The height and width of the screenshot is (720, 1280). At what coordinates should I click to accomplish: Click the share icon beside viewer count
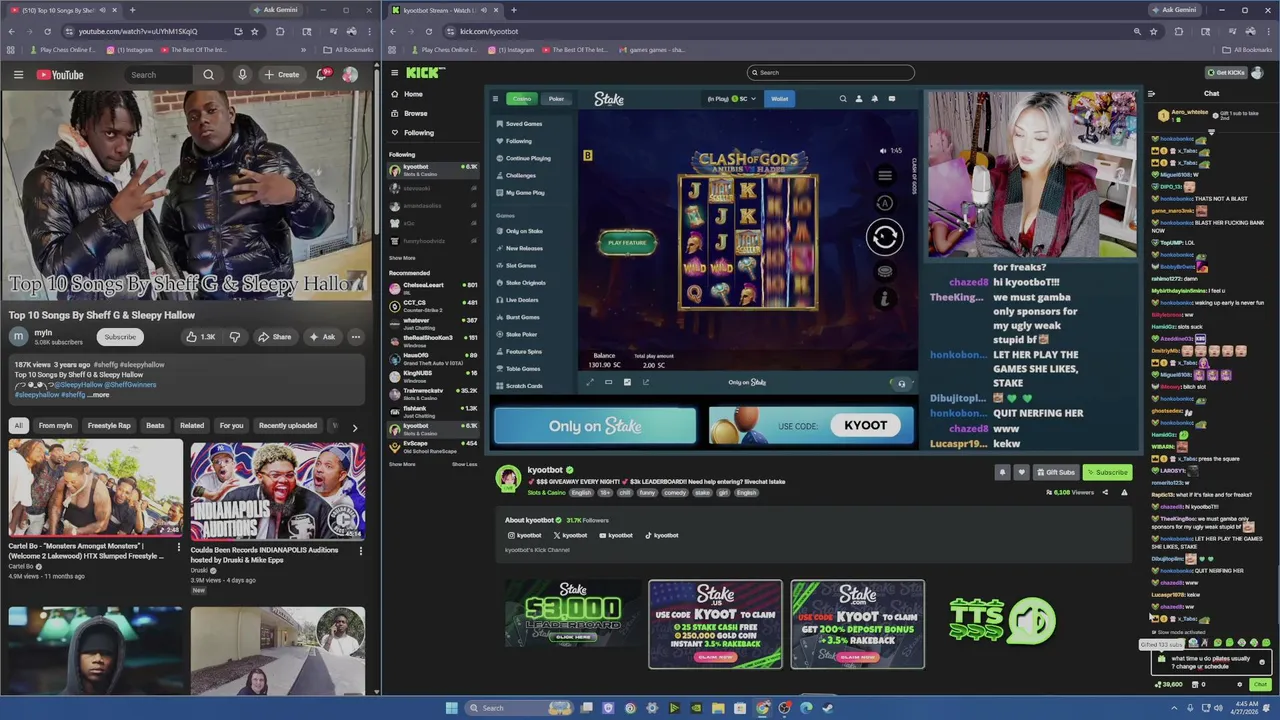pos(1105,492)
